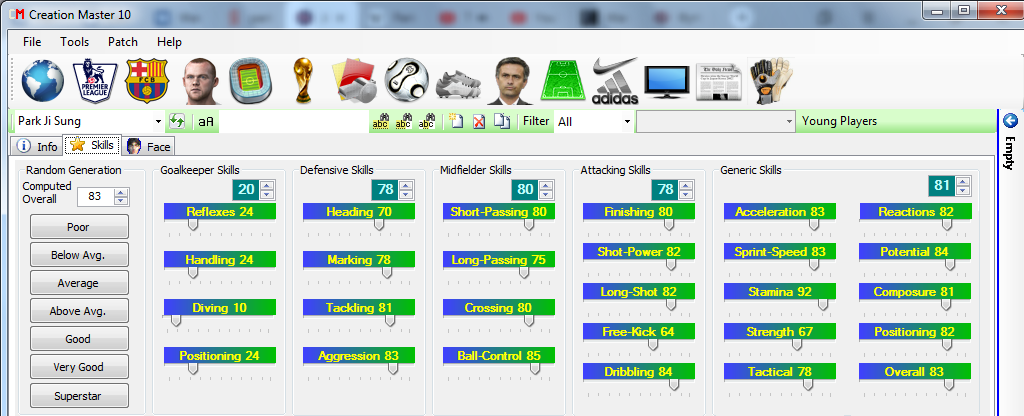The width and height of the screenshot is (1024, 416).
Task: Open the newspaper icon in toolbar
Action: tap(718, 81)
